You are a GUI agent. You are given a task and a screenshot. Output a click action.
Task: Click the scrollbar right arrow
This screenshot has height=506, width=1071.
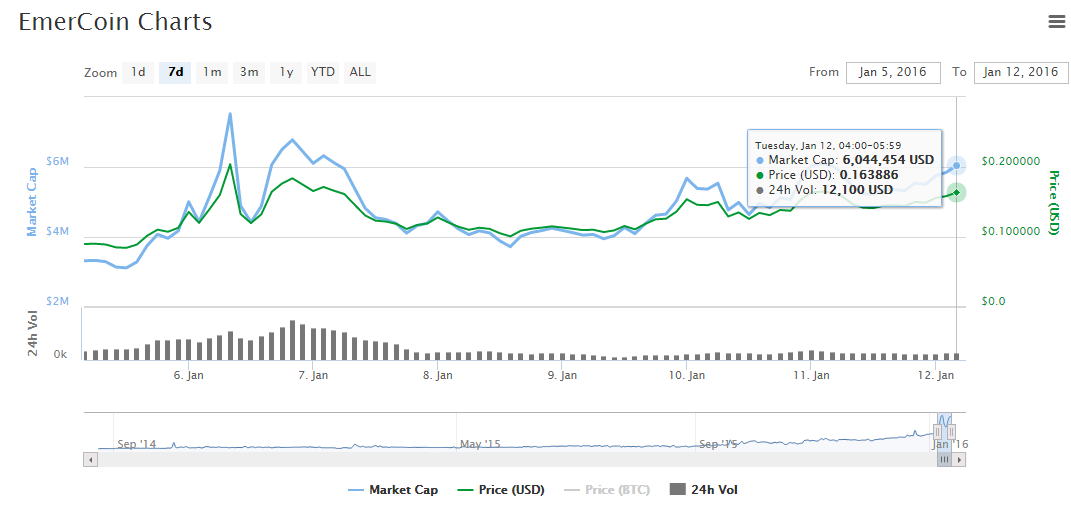(960, 459)
